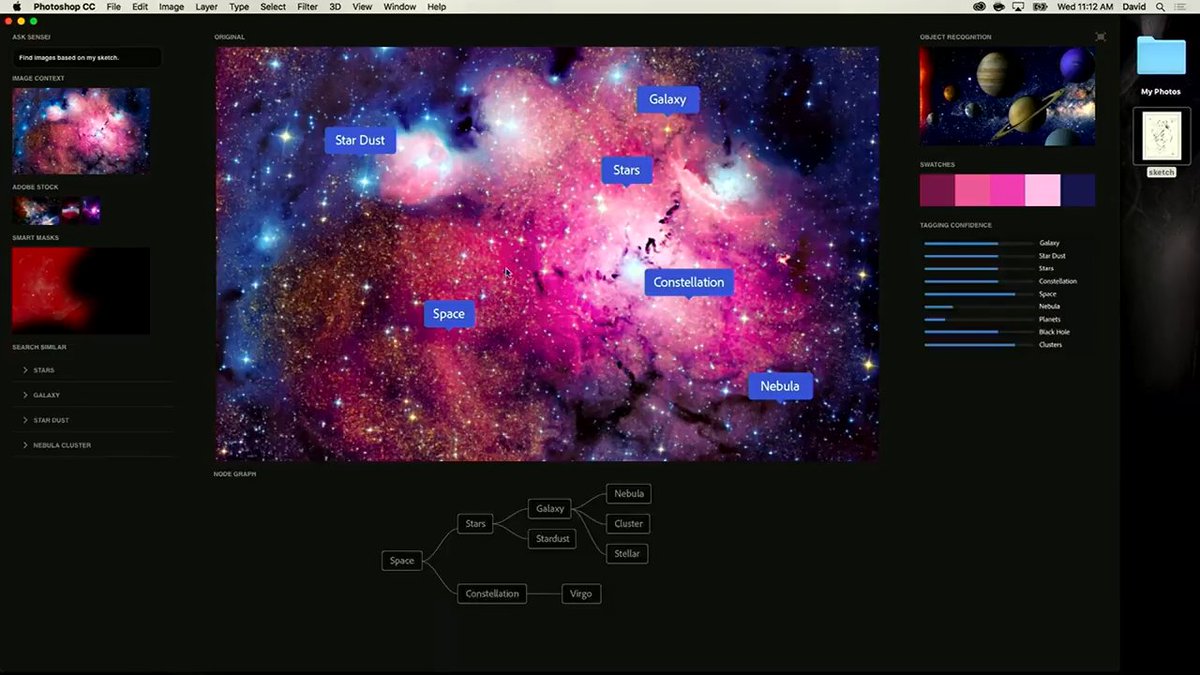1200x675 pixels.
Task: Open the Edit menu
Action: coord(140,6)
